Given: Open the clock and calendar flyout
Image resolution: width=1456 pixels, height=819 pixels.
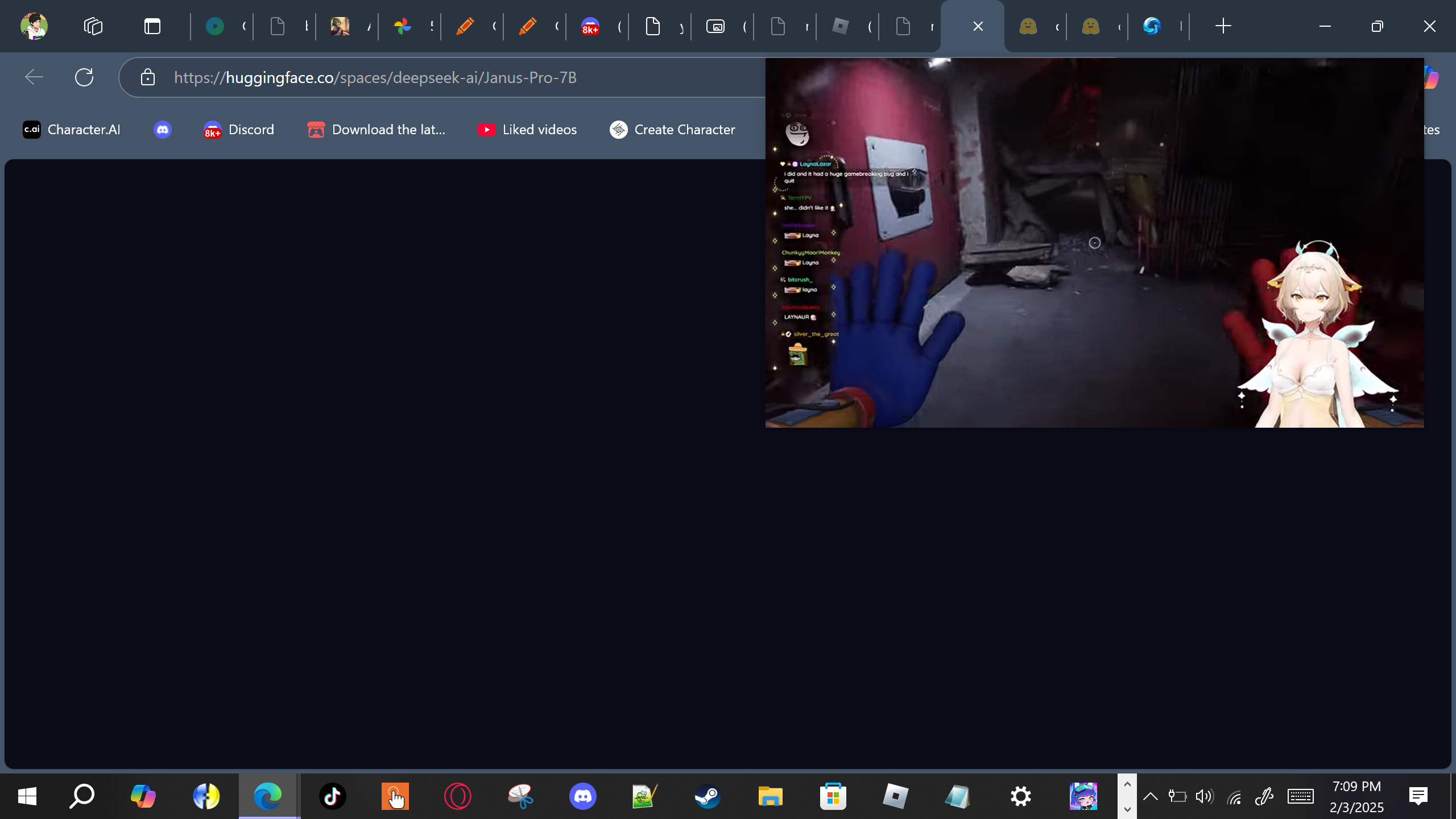Looking at the screenshot, I should pos(1357,796).
